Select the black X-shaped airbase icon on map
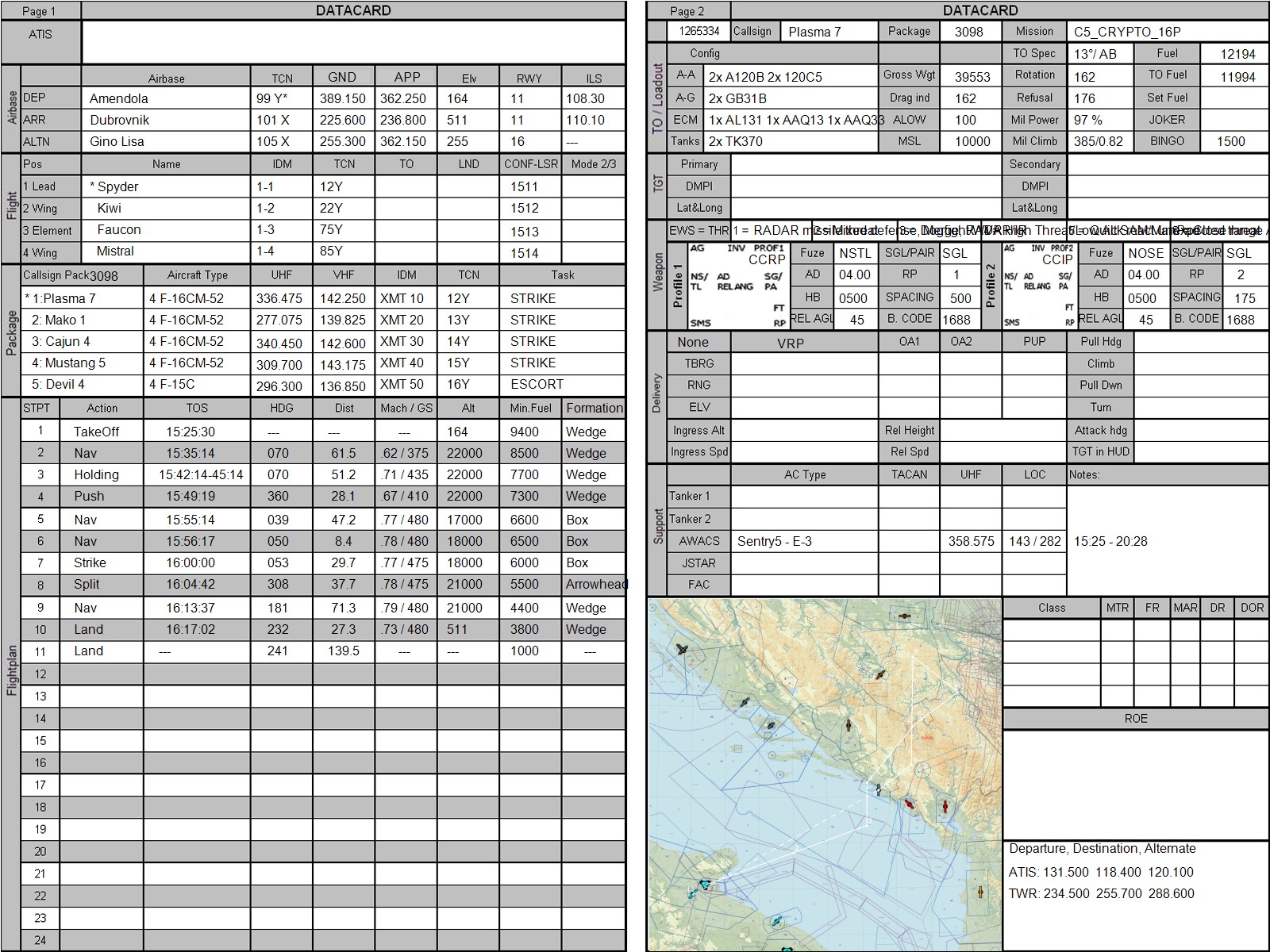 click(x=681, y=650)
